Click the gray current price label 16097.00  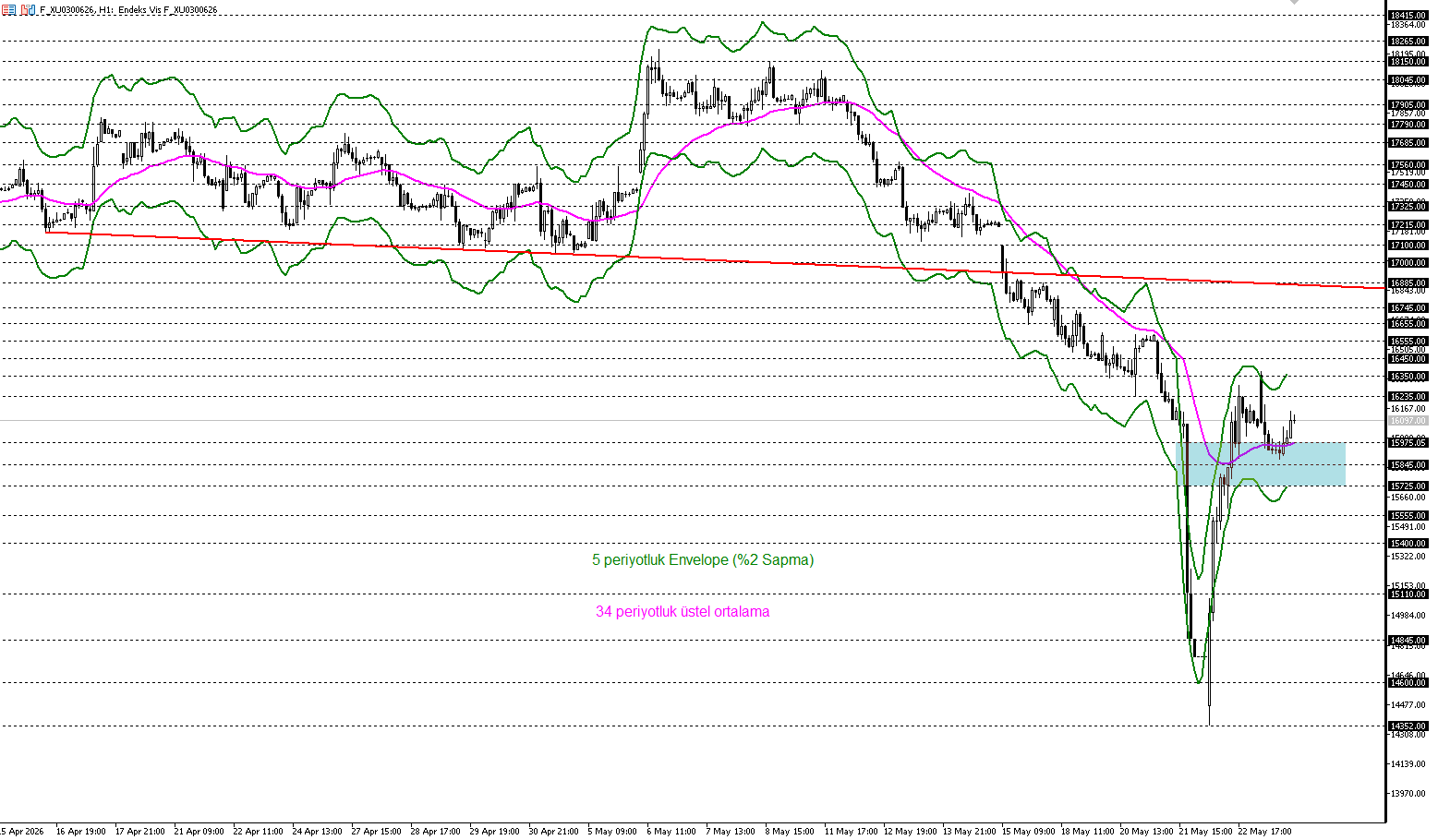1408,421
